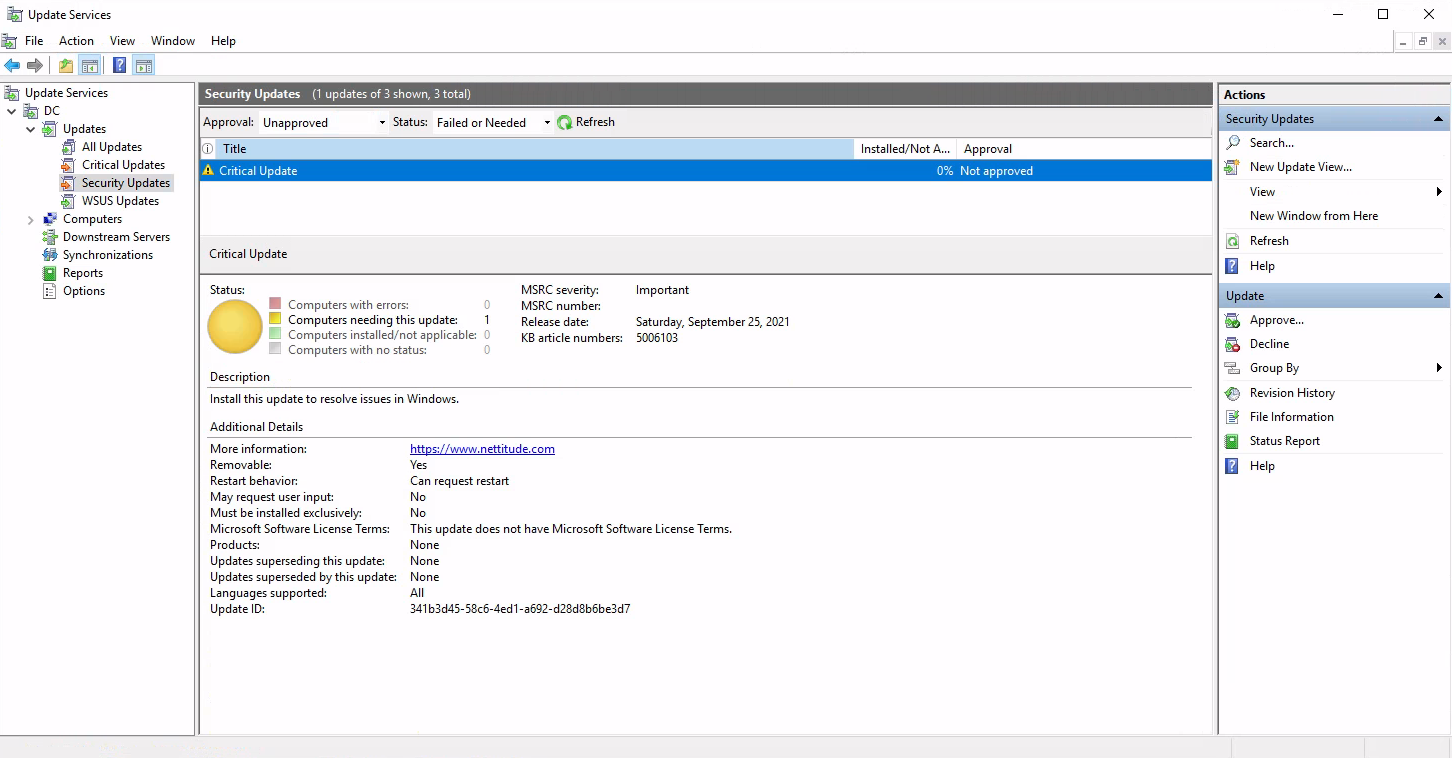Image resolution: width=1452 pixels, height=758 pixels.
Task: Click Help under Security Updates actions
Action: point(1262,266)
